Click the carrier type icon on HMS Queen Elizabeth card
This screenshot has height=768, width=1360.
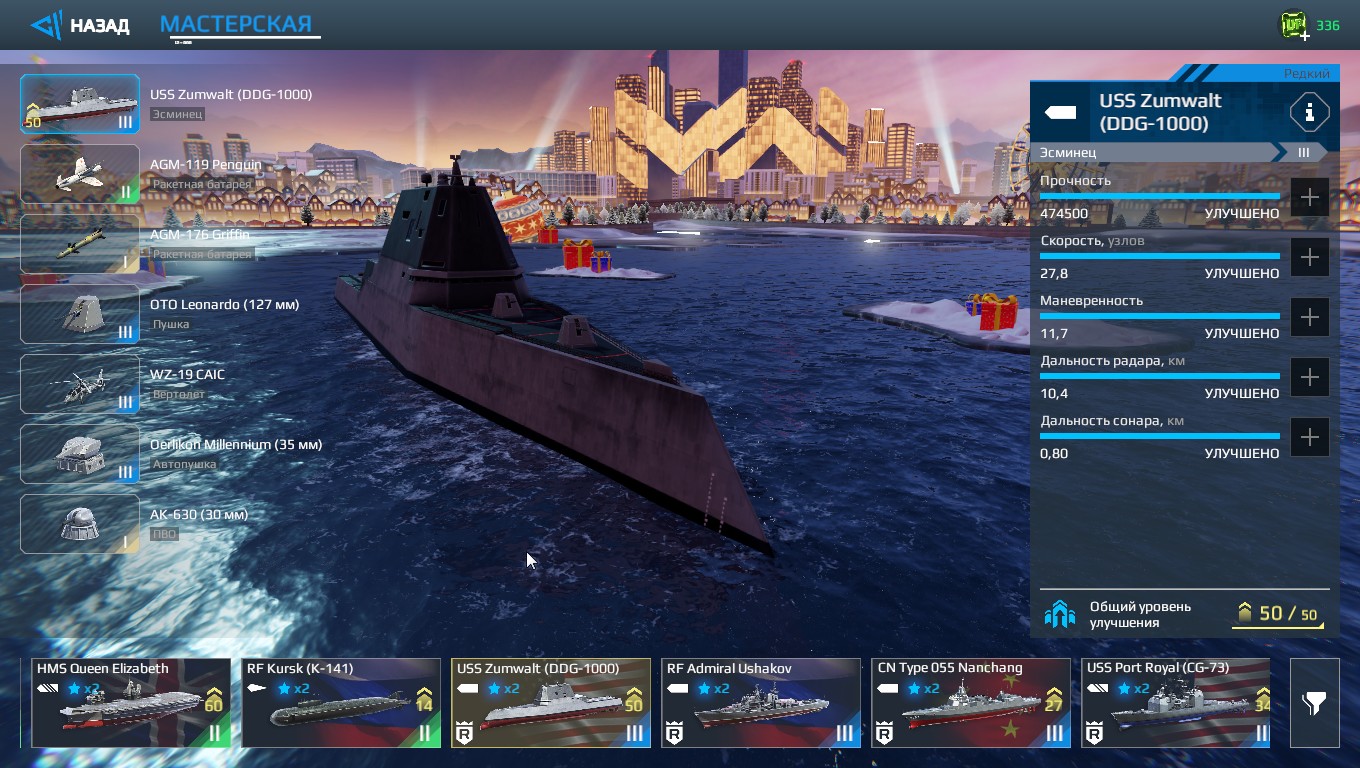tap(48, 689)
